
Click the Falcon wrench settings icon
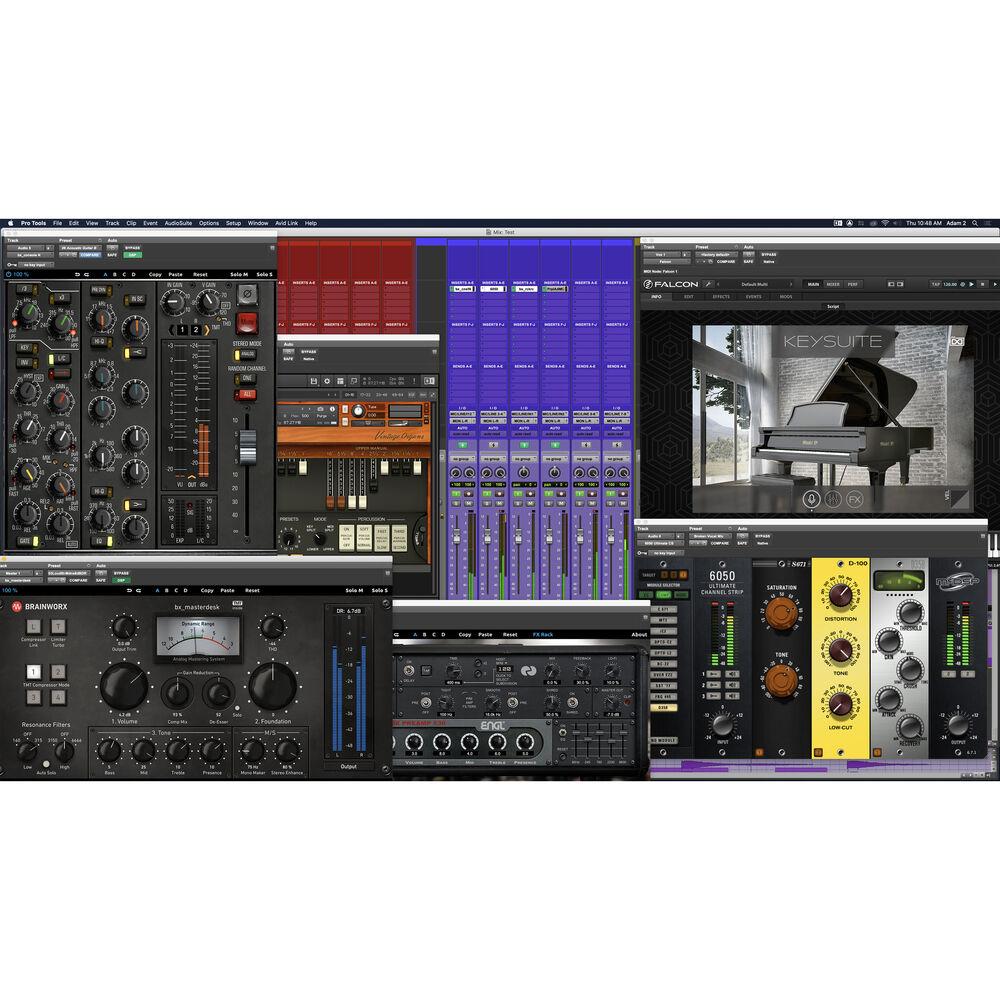(708, 284)
